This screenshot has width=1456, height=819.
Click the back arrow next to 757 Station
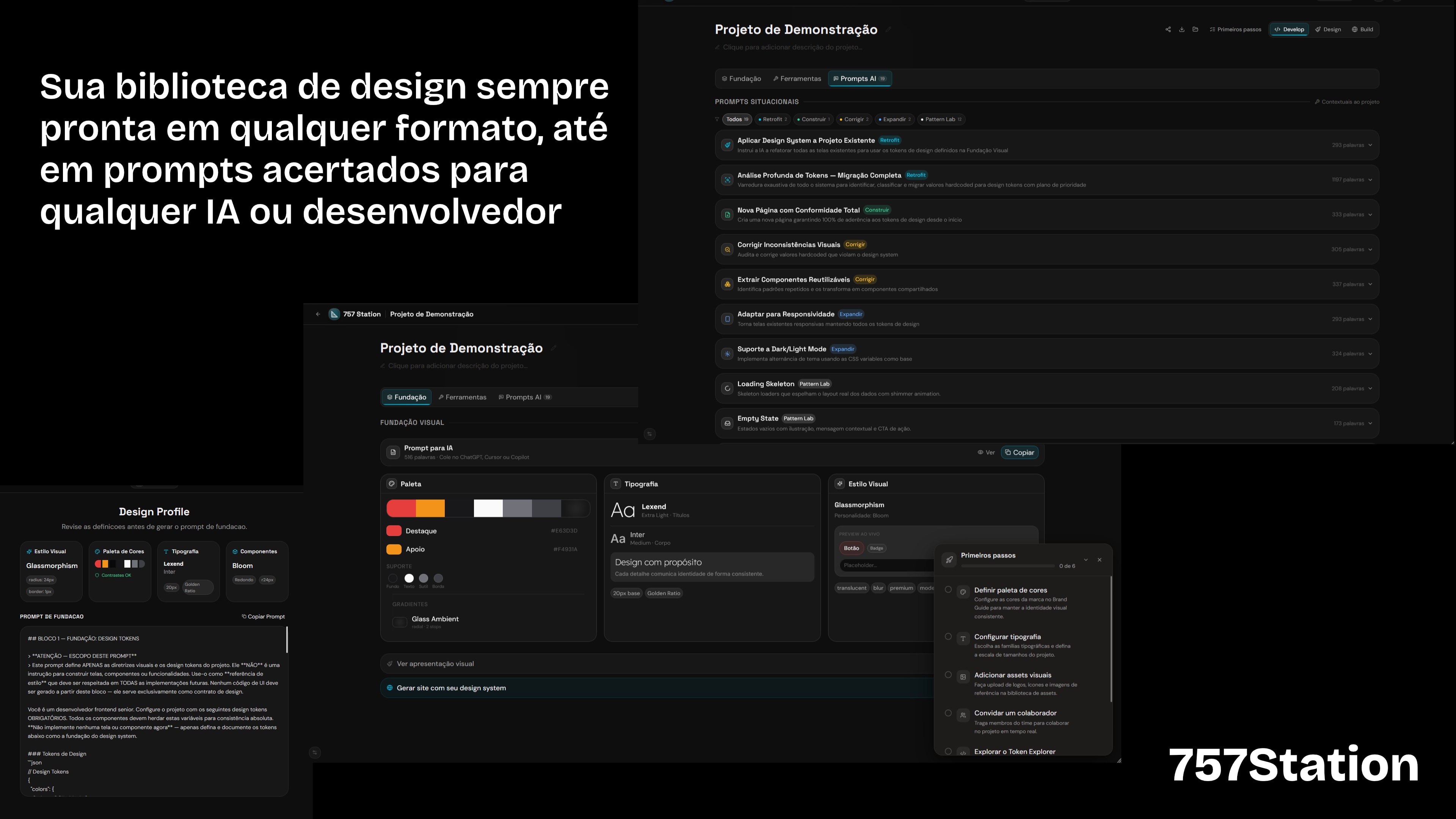coord(318,314)
